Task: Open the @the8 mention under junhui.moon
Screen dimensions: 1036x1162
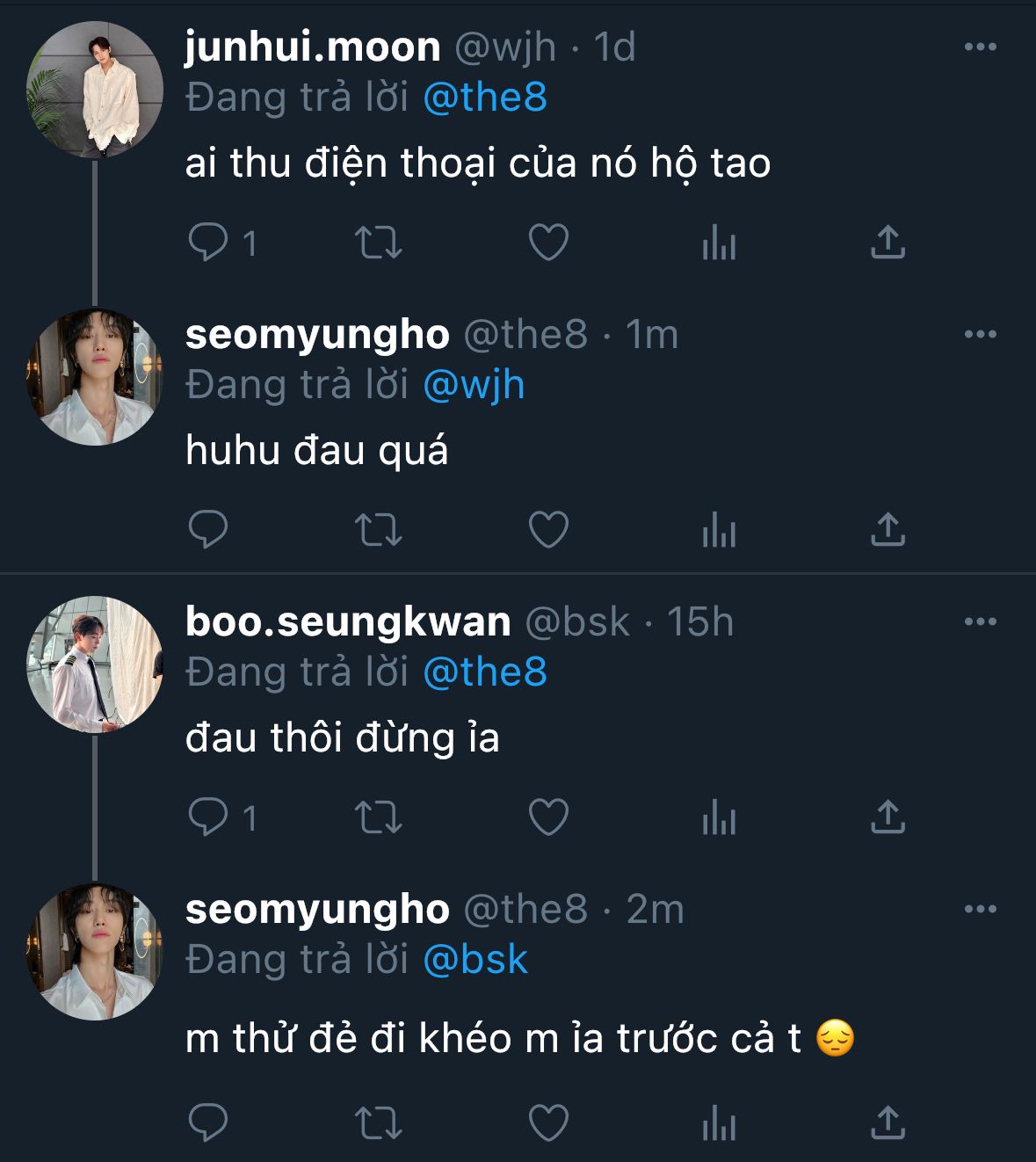Action: coord(485,97)
